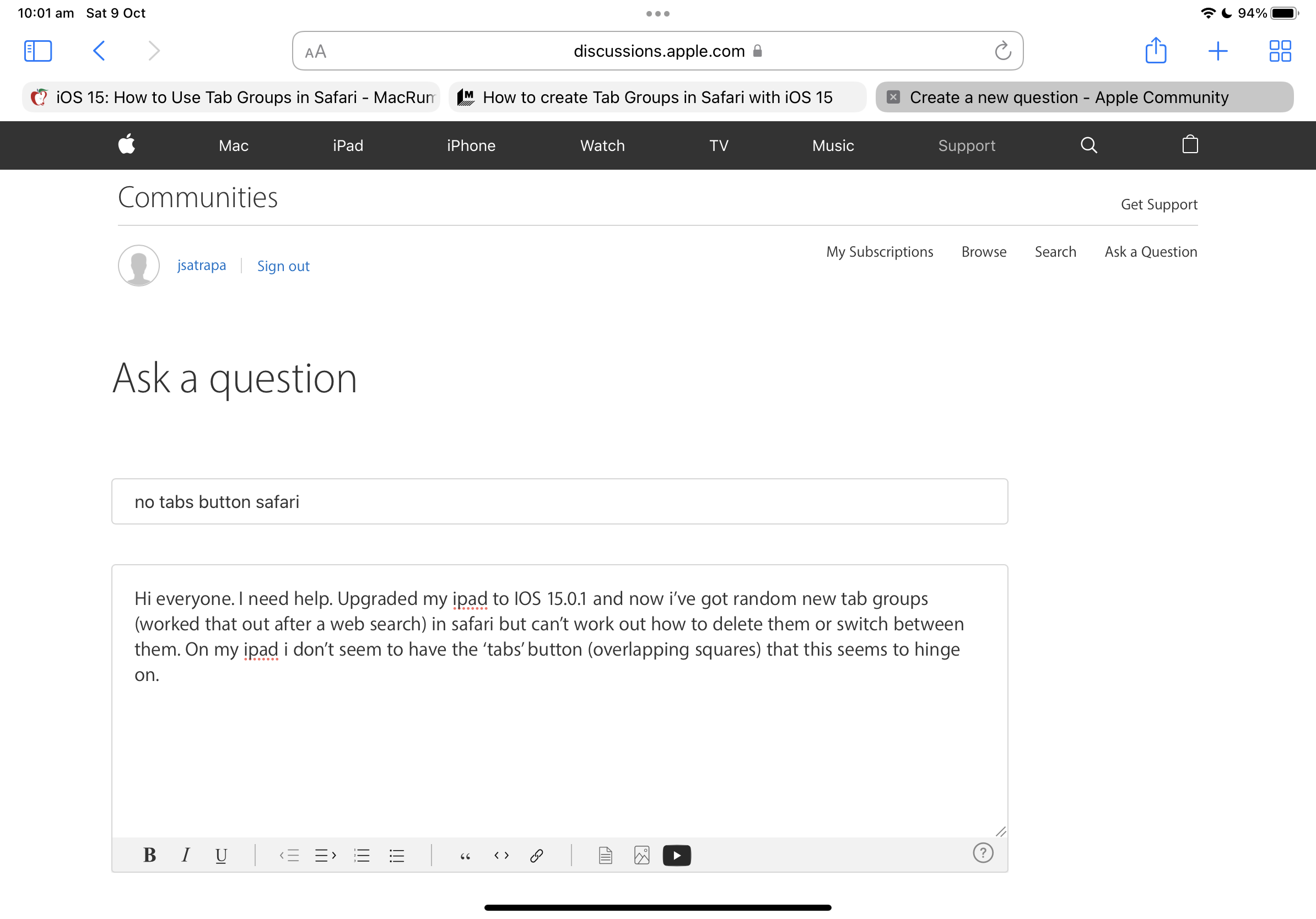Open the iPad menu in Apple navbar
This screenshot has height=919, width=1316.
(x=348, y=145)
